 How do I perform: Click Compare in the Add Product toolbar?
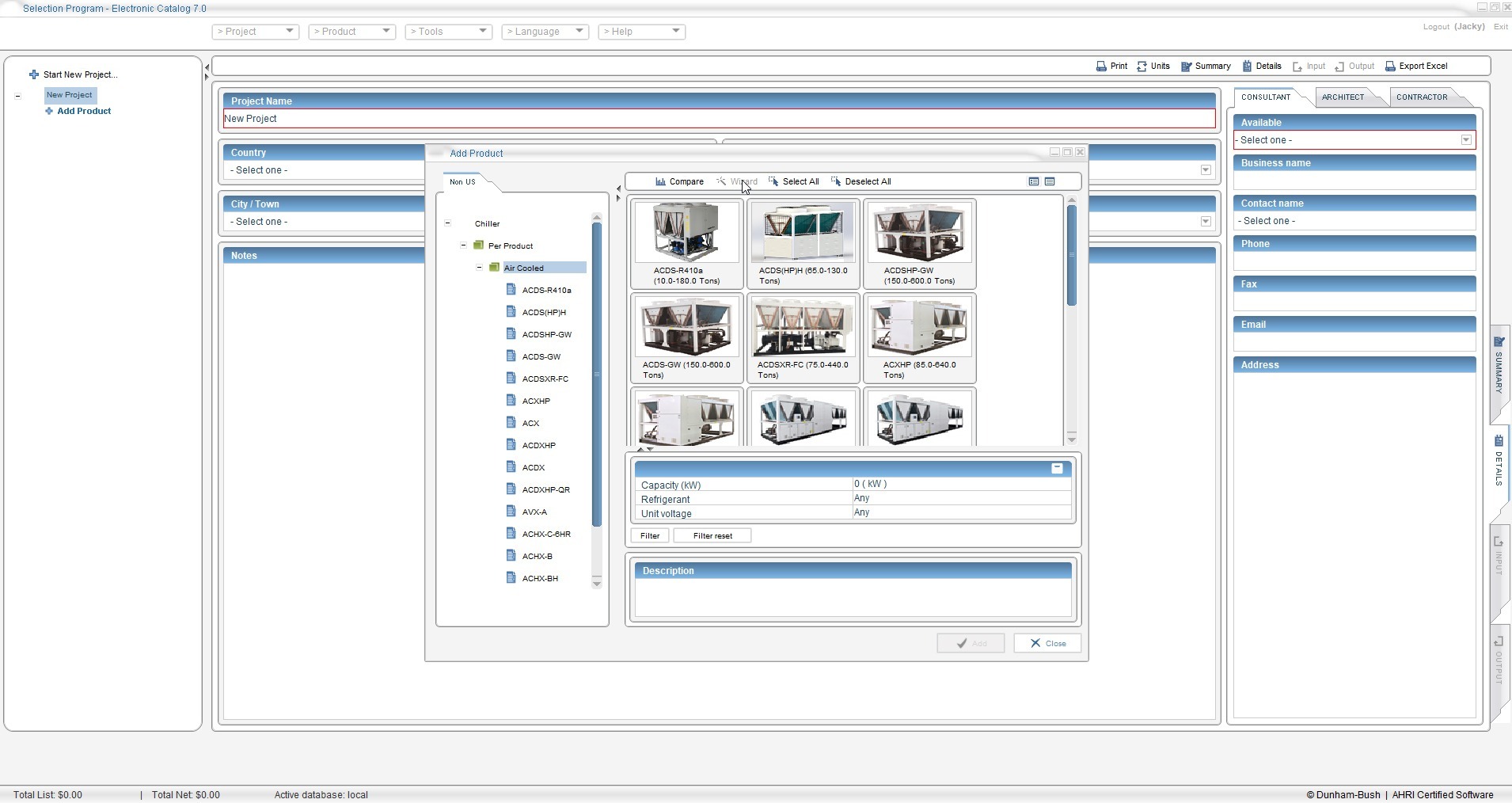[x=679, y=181]
